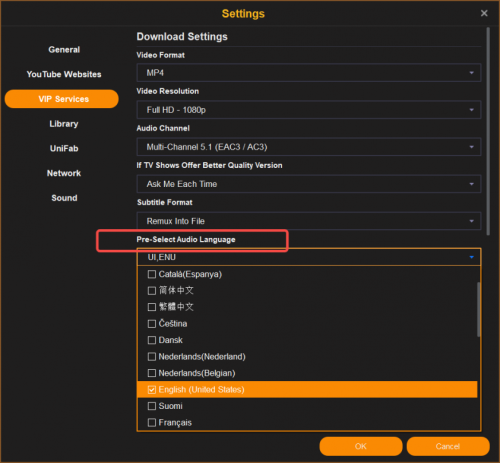Enable the 简体中文 language checkbox

click(152, 290)
